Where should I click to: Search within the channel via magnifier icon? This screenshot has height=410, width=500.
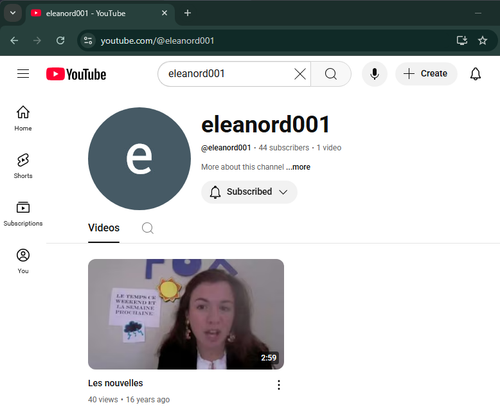point(147,228)
